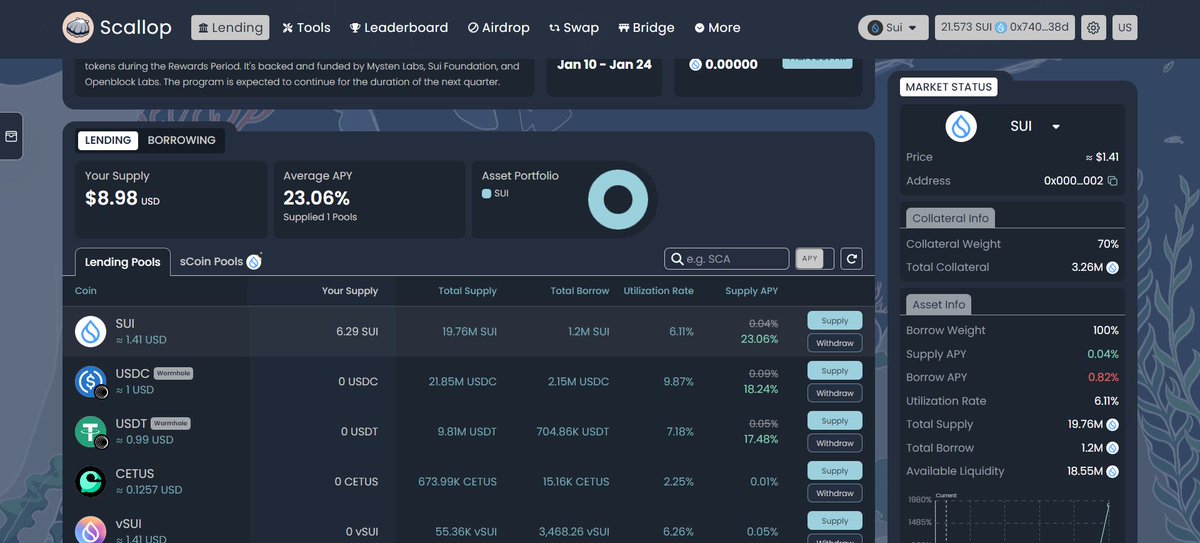Click the vSUI coin icon
Viewport: 1200px width, 543px height.
[x=91, y=530]
